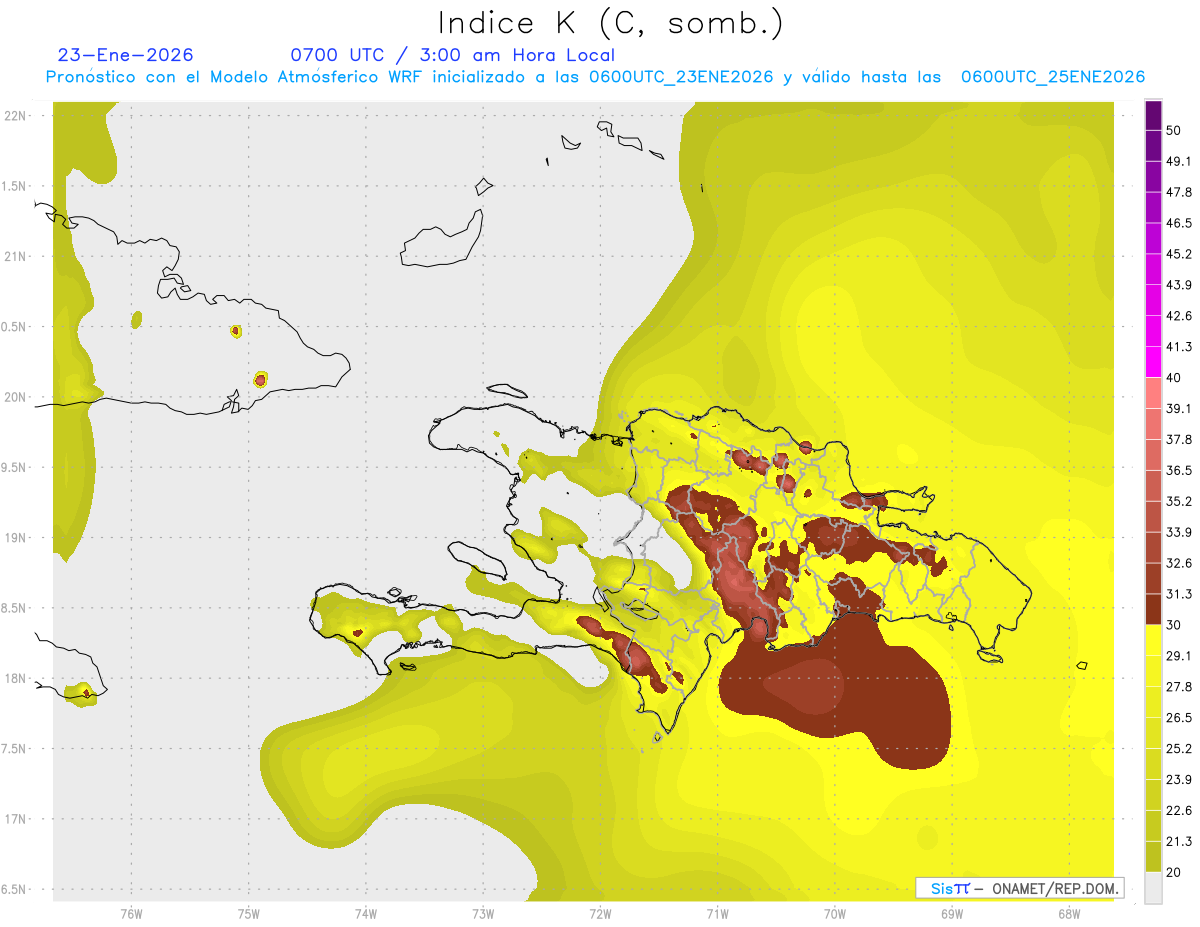Click the longitude label '74W'
This screenshot has width=1200, height=927.
point(366,913)
